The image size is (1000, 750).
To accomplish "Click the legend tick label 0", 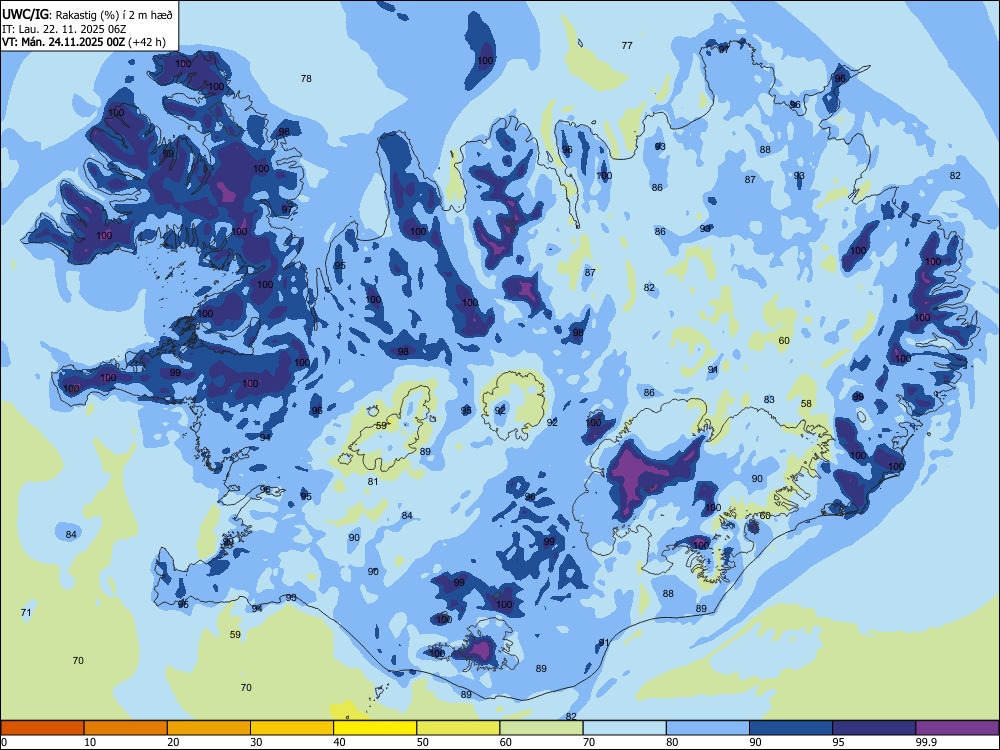I will pos(3,742).
